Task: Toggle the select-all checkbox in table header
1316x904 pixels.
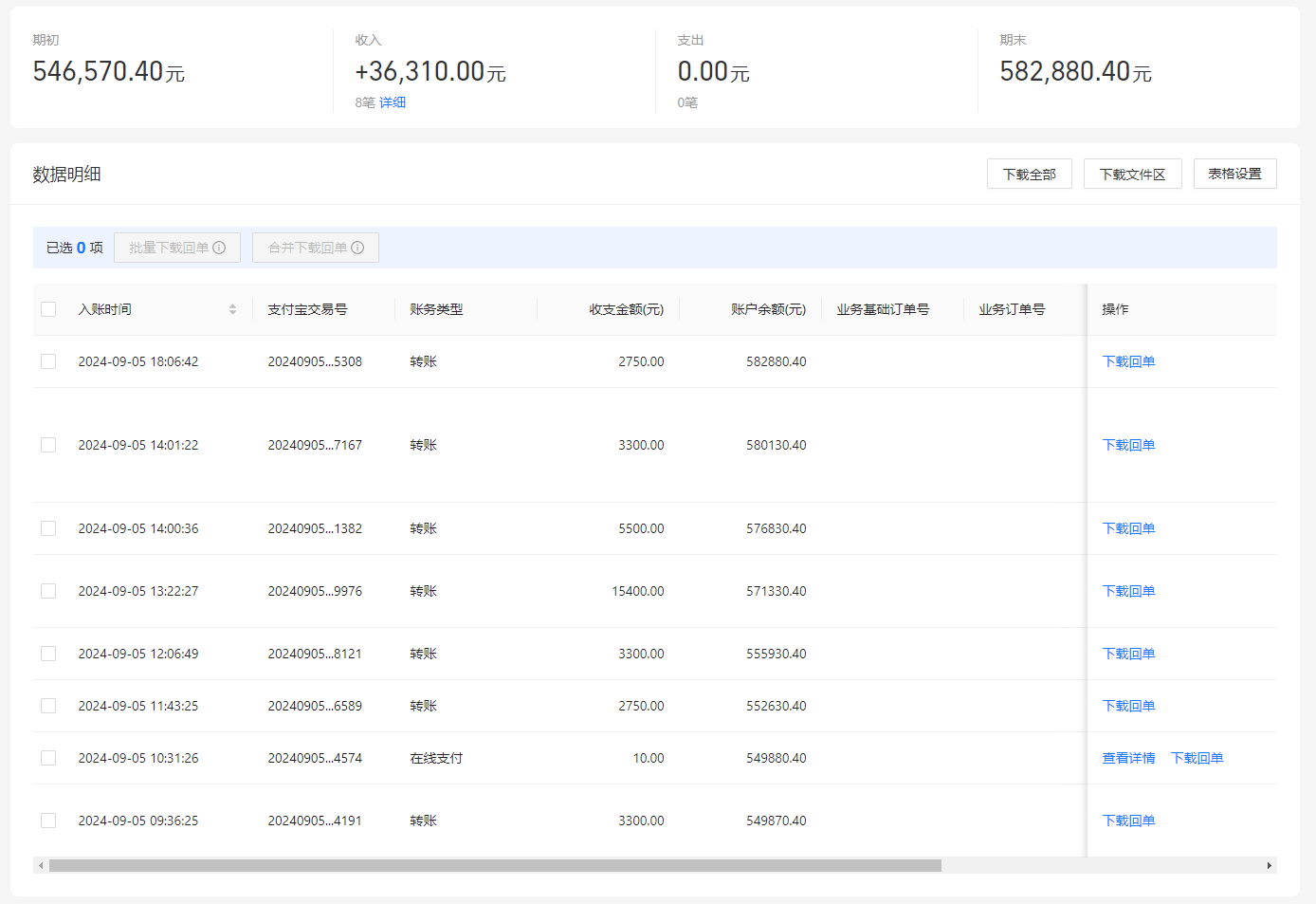Action: [48, 309]
